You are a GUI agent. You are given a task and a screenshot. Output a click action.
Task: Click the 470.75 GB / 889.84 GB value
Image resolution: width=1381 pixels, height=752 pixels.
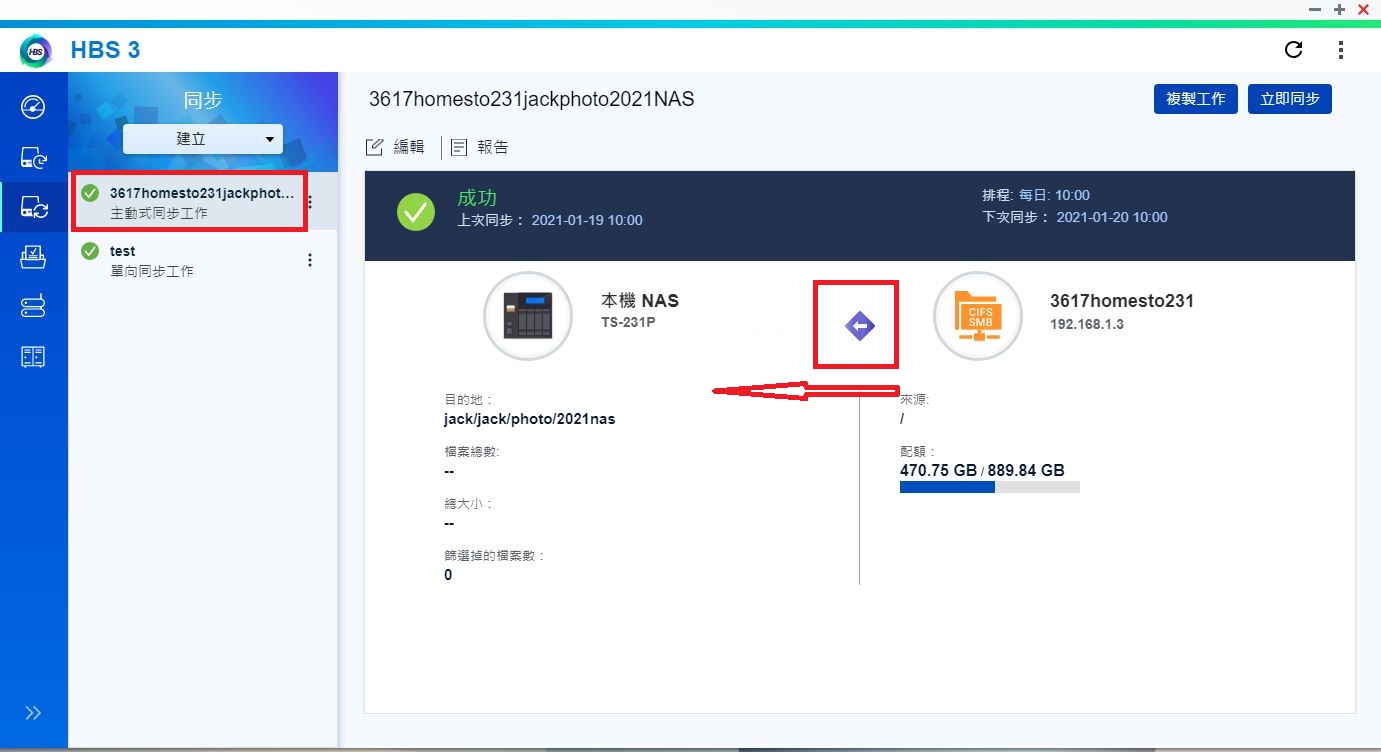tap(982, 470)
